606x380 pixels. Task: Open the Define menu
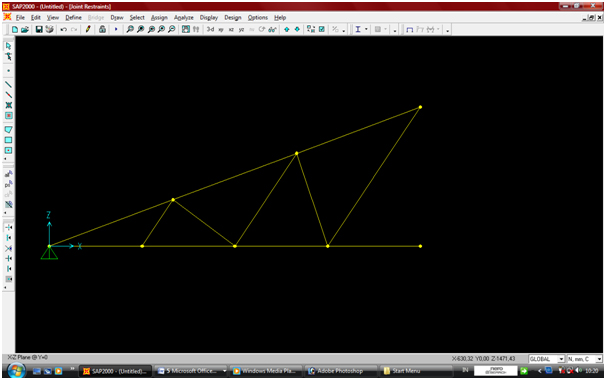coord(73,17)
